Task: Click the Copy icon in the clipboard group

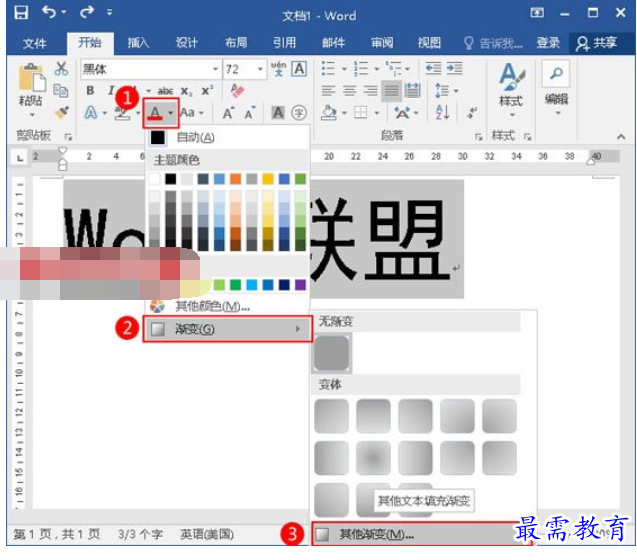Action: click(61, 91)
